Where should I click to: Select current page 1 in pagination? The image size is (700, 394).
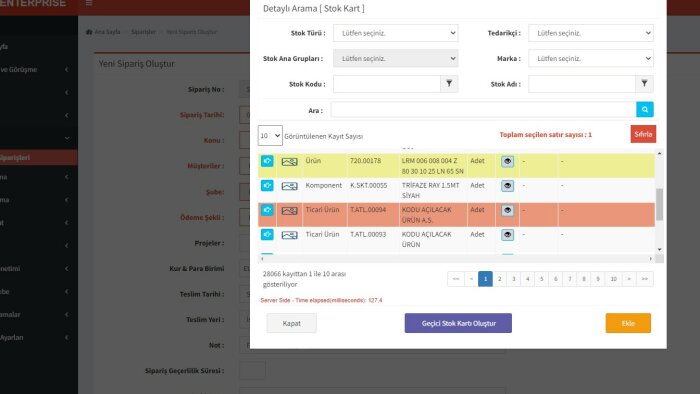(x=485, y=279)
